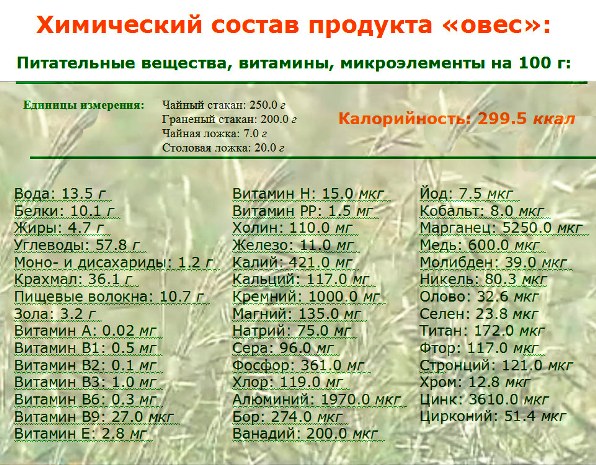Open 'Натрий: 75.0 мг' link
The image size is (596, 465).
[292, 331]
